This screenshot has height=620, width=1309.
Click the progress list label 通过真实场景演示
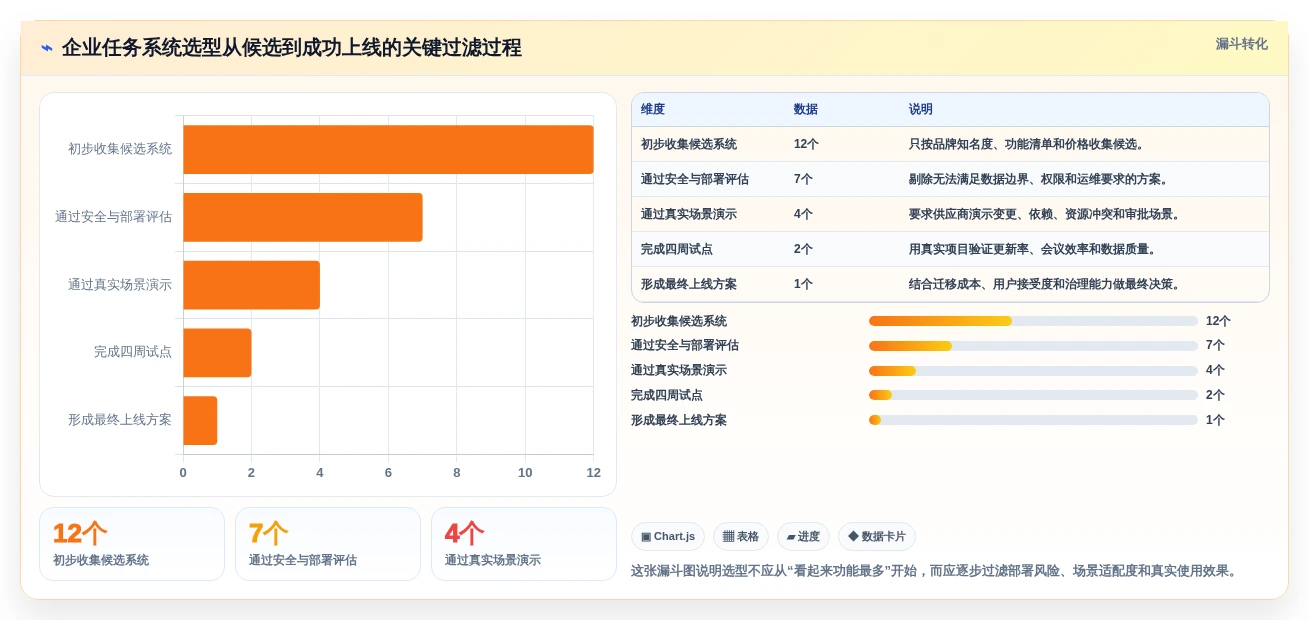[679, 370]
